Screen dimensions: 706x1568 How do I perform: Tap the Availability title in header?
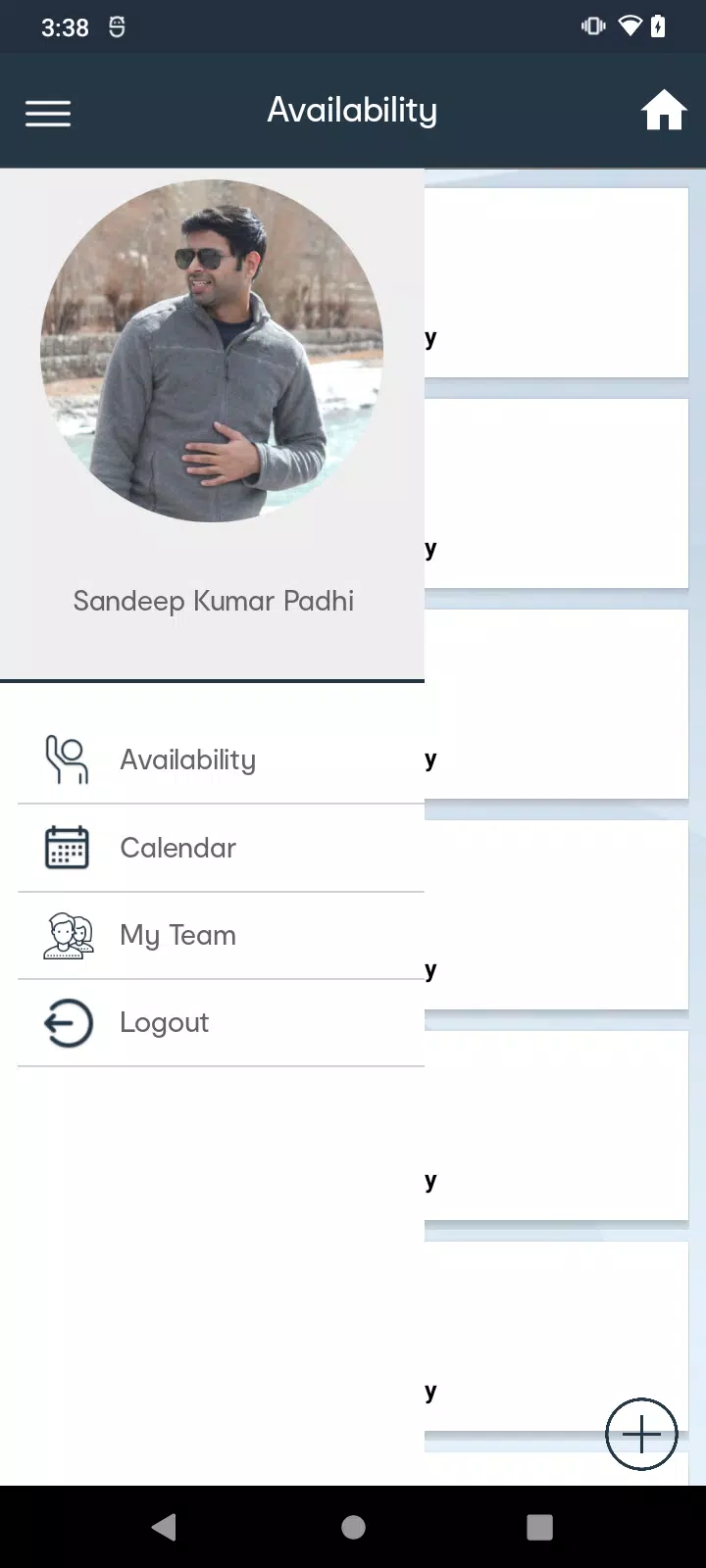(353, 111)
